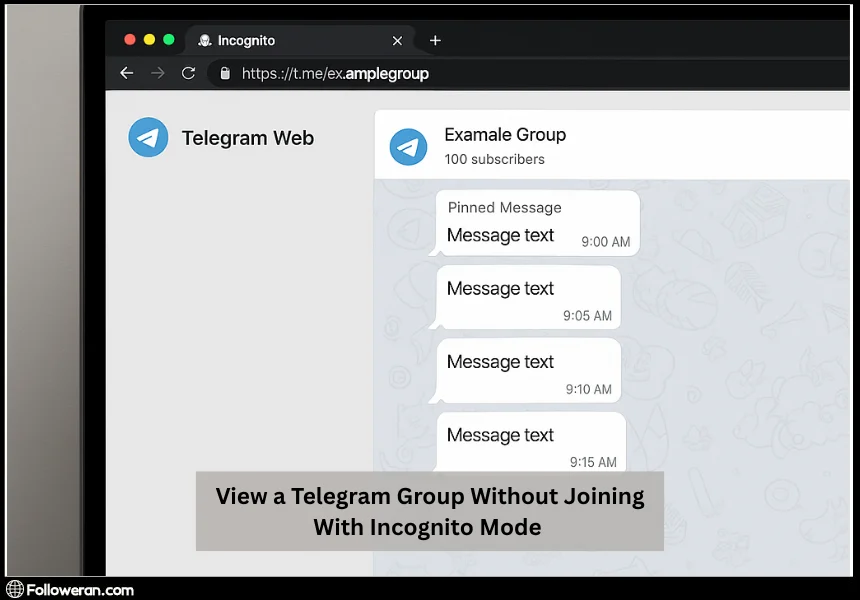860x600 pixels.
Task: Click the reload page icon
Action: point(188,72)
